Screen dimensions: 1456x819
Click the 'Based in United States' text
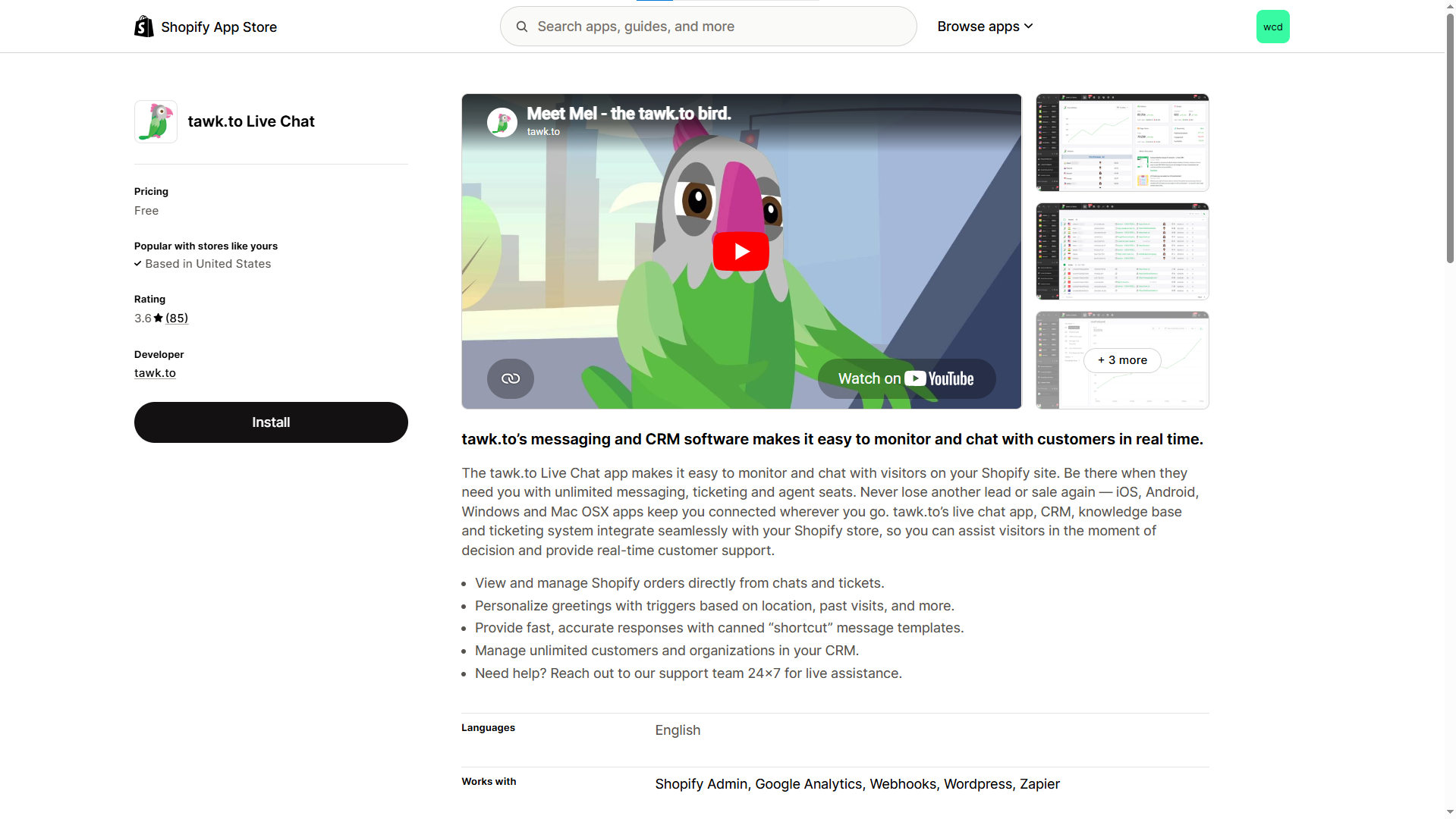(x=208, y=264)
